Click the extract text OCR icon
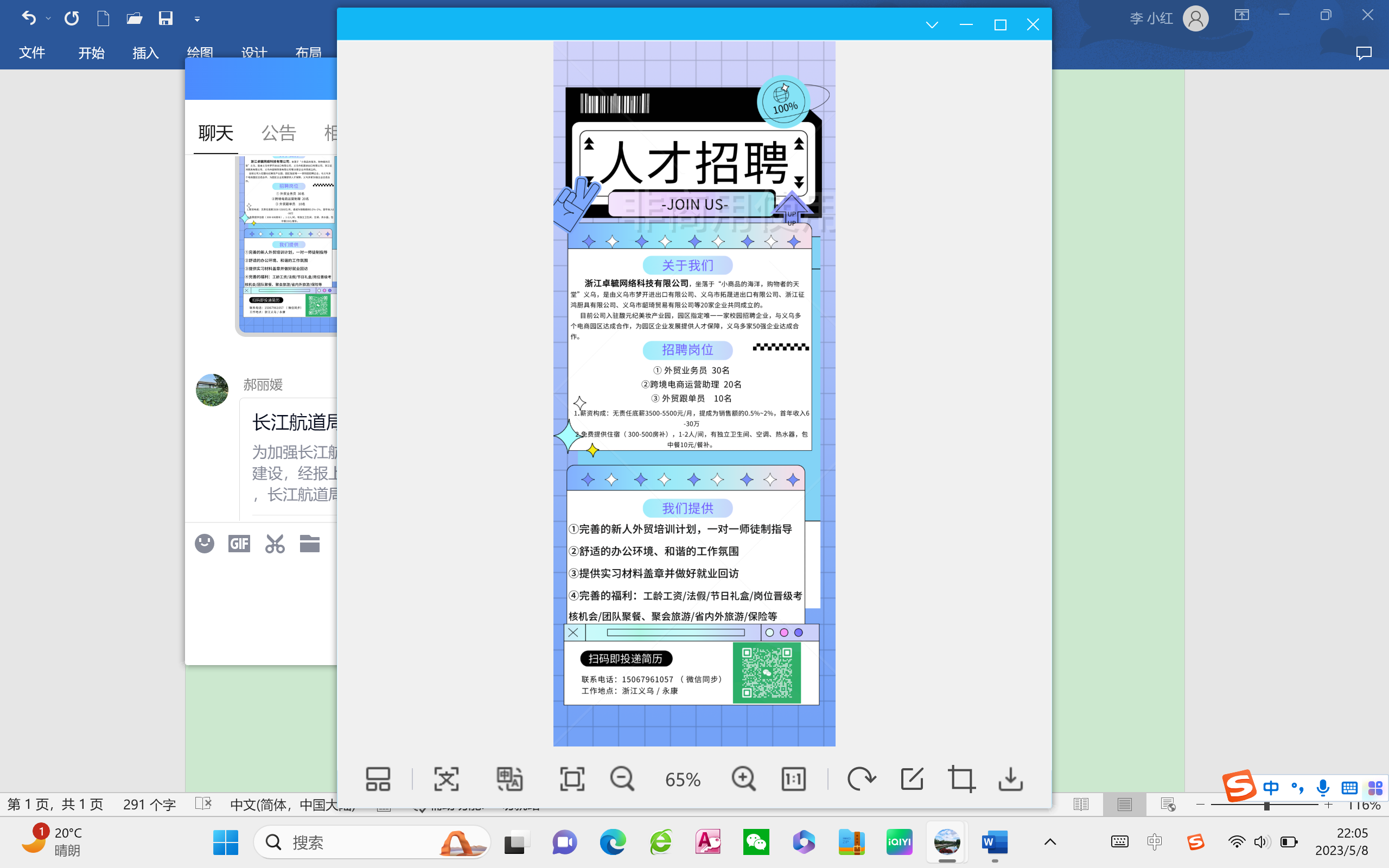 446,779
